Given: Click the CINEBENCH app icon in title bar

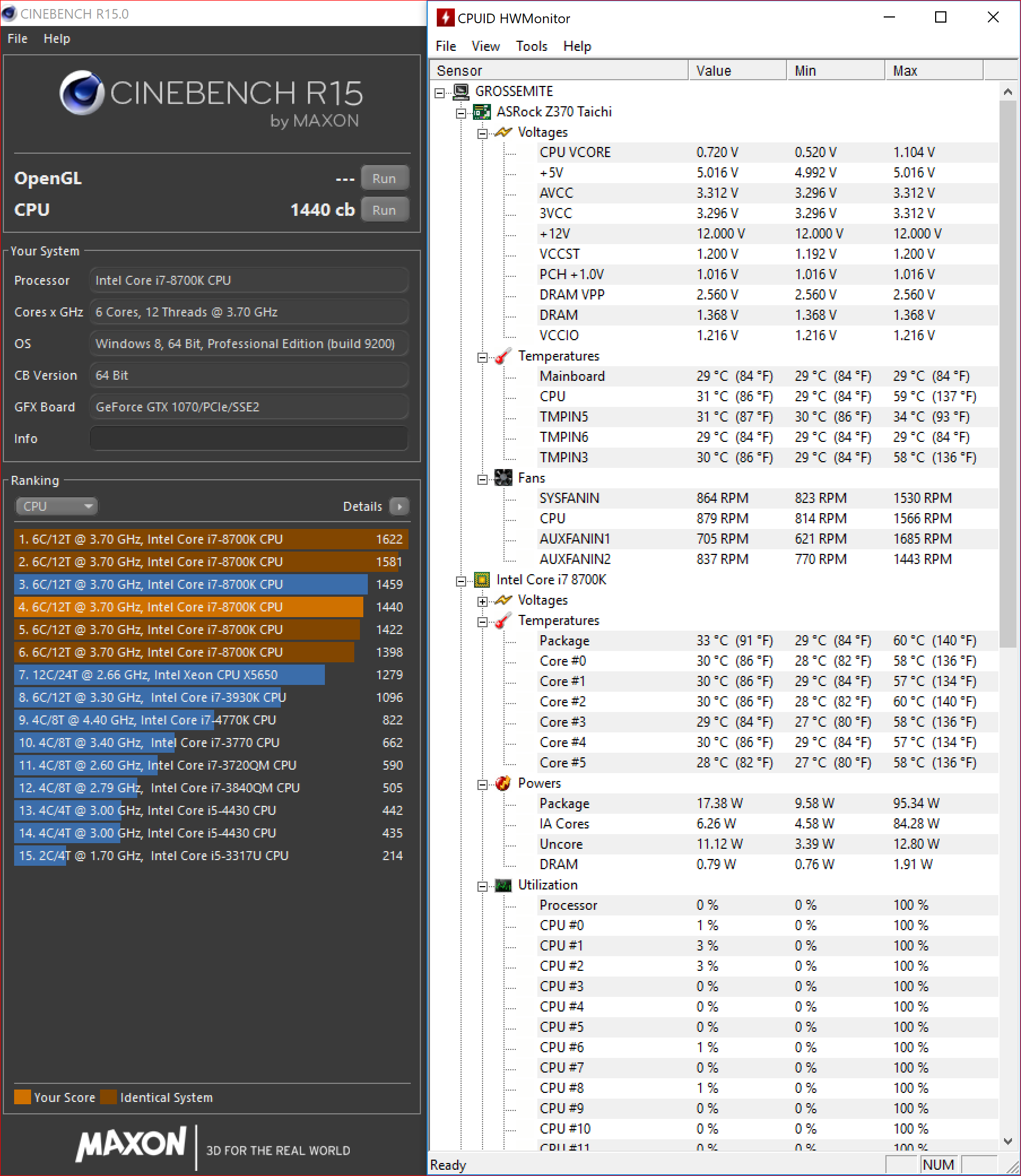Looking at the screenshot, I should click(9, 14).
